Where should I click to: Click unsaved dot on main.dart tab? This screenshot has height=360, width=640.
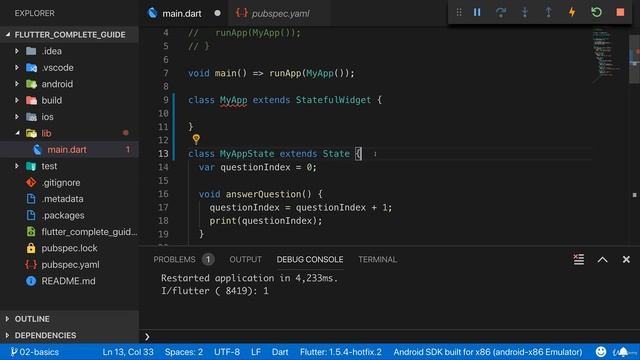pos(218,13)
